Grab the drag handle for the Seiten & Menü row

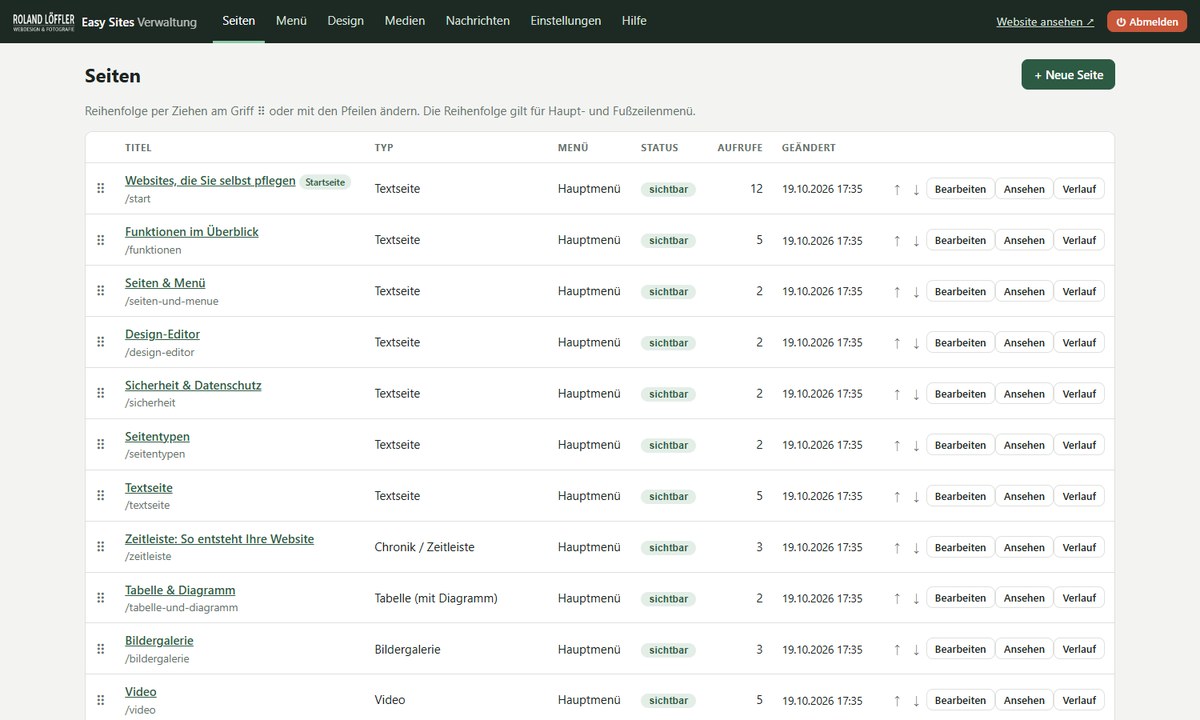coord(100,291)
